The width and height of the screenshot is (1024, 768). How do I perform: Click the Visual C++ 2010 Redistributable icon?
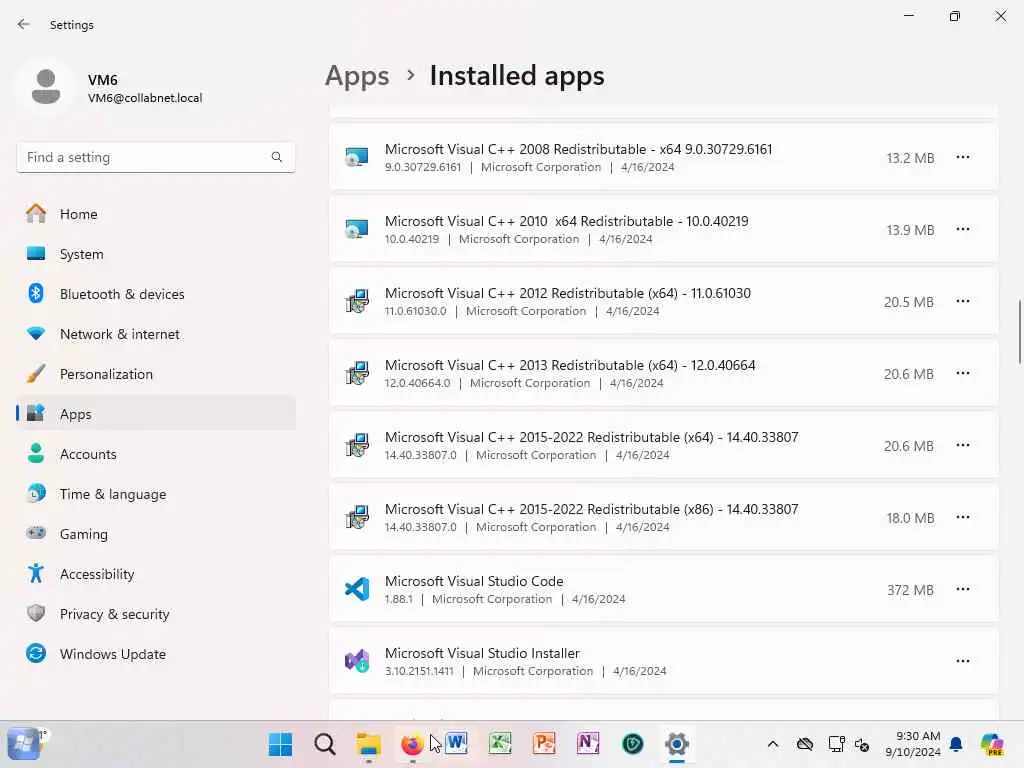coord(357,229)
